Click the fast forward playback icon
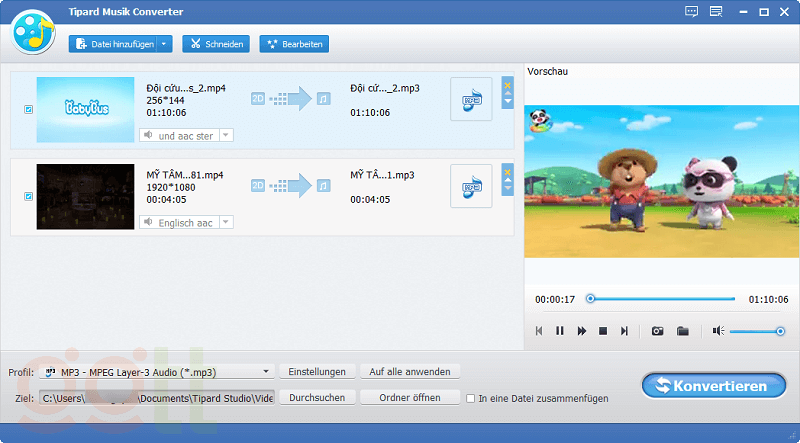The image size is (800, 443). pos(581,330)
